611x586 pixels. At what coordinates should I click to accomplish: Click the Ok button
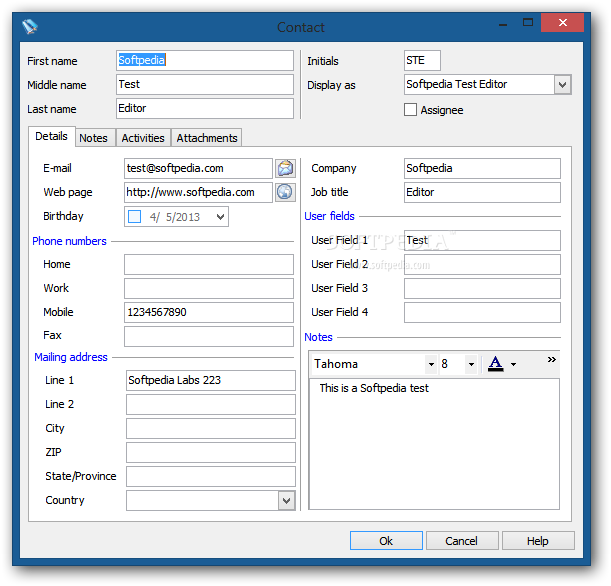pyautogui.click(x=386, y=541)
